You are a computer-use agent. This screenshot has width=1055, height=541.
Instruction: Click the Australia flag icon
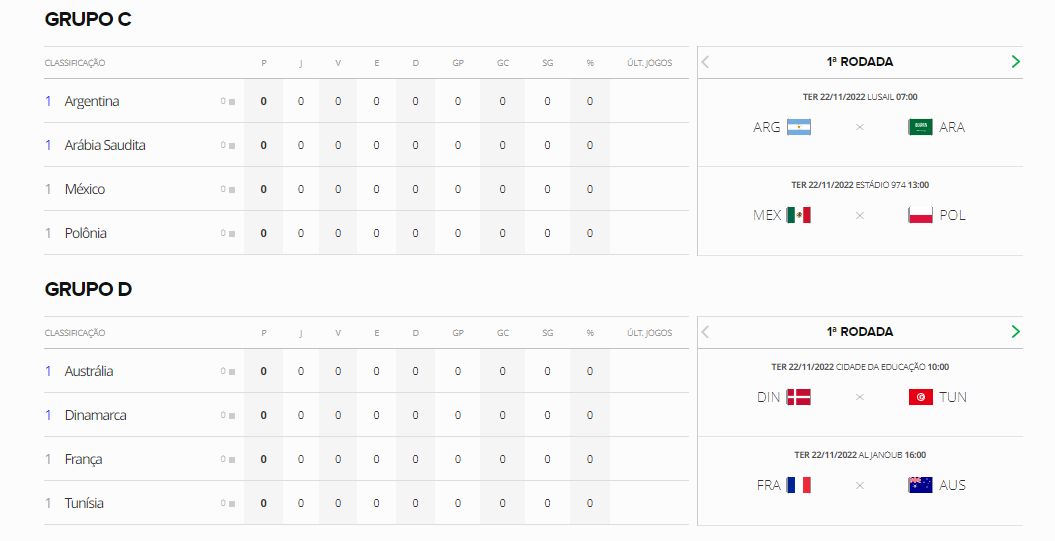pos(920,485)
